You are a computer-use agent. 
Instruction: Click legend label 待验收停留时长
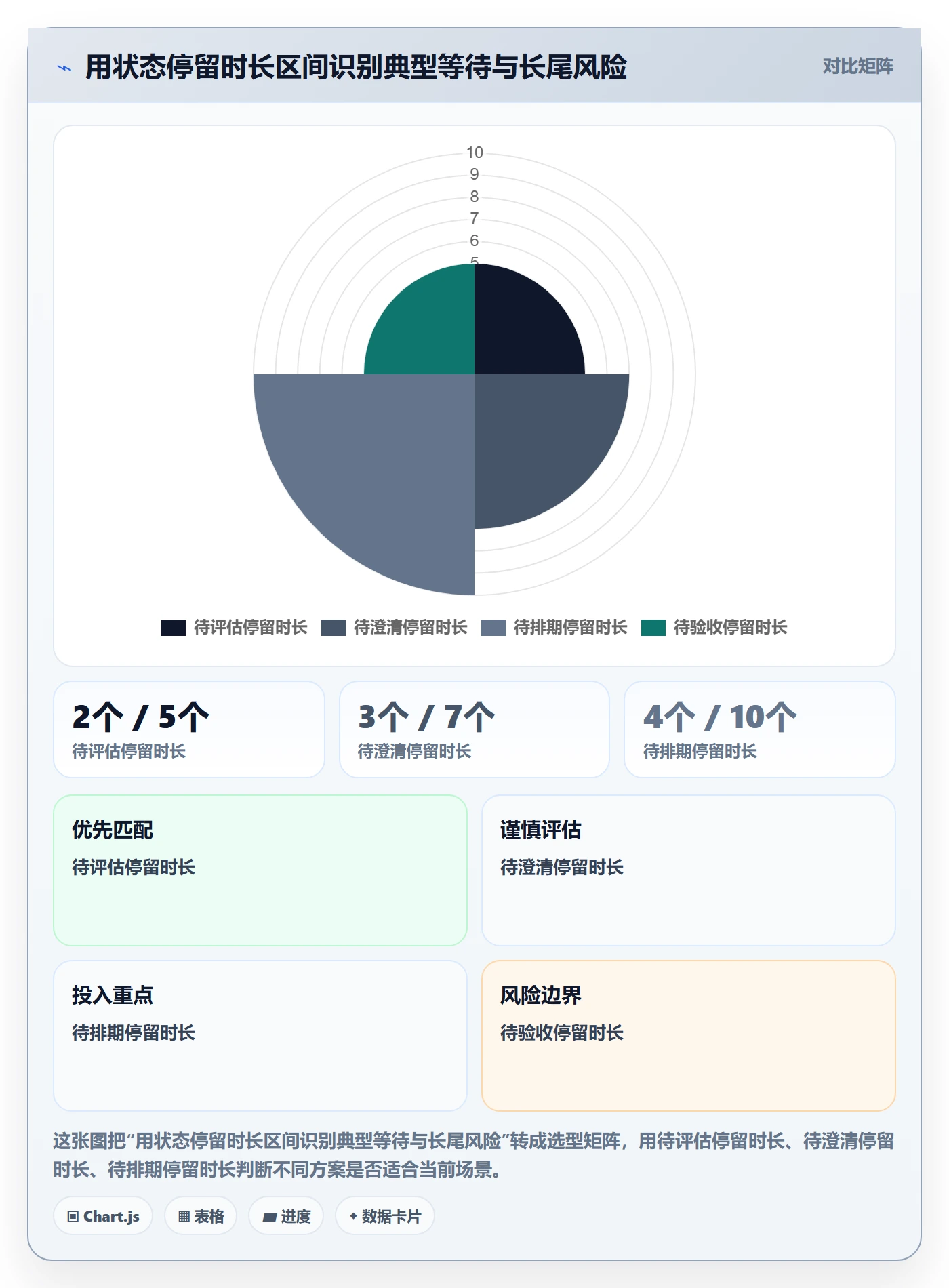pos(731,628)
